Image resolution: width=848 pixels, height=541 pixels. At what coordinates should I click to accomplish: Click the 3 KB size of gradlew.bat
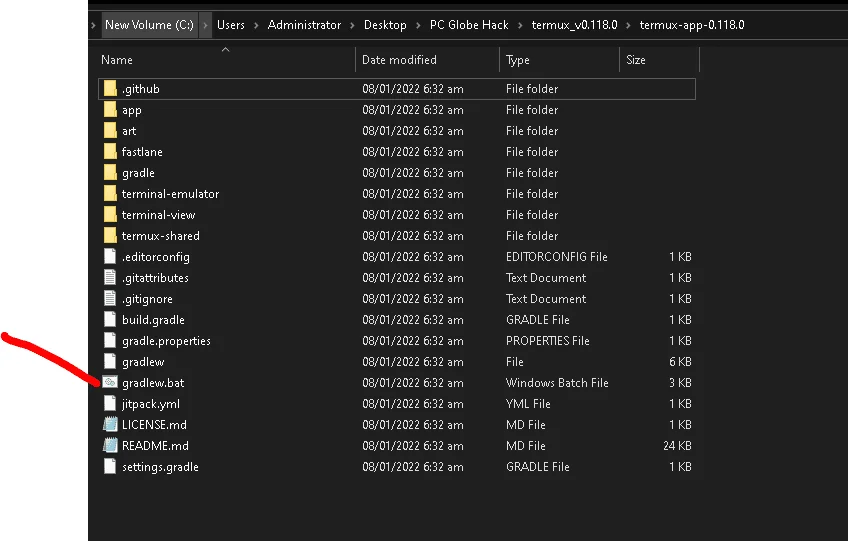point(680,383)
